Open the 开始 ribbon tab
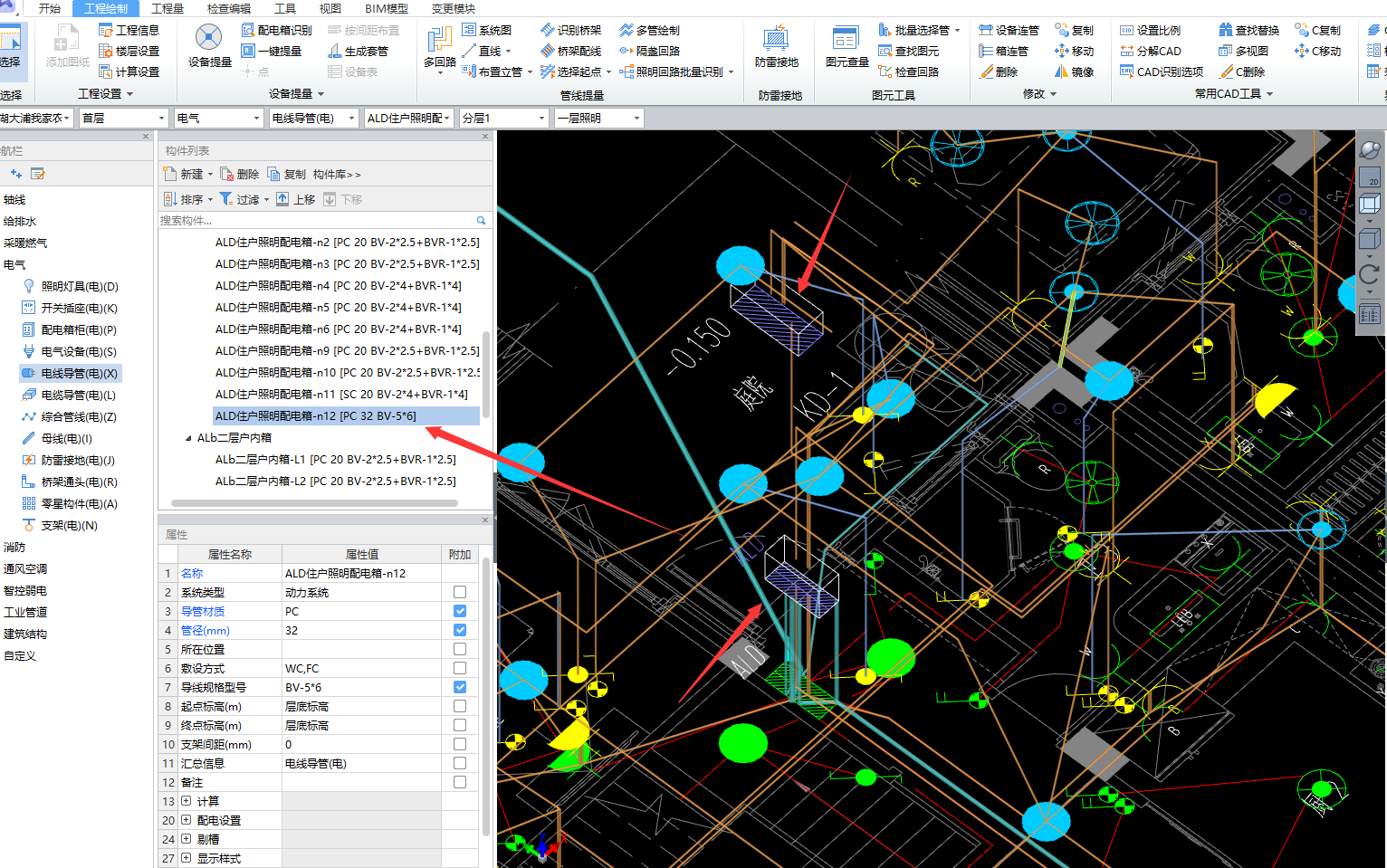 pos(50,8)
